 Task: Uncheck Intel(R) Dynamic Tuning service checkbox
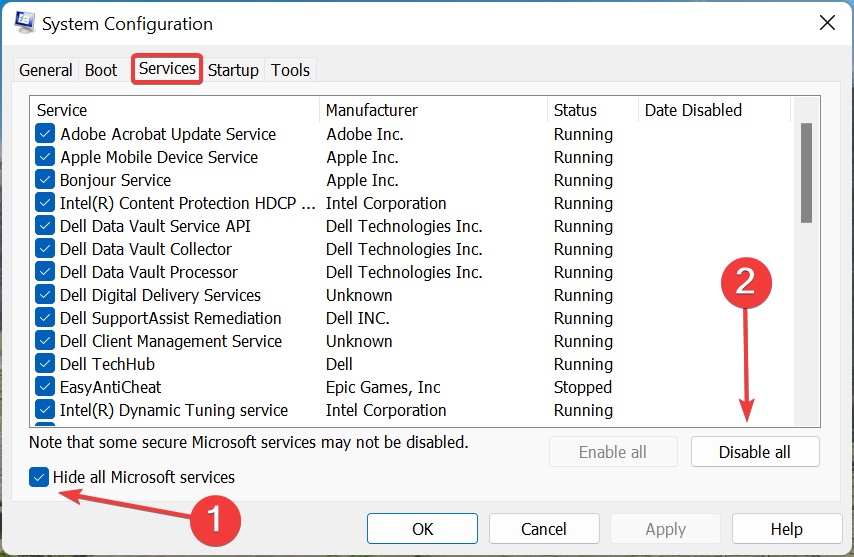pos(45,410)
